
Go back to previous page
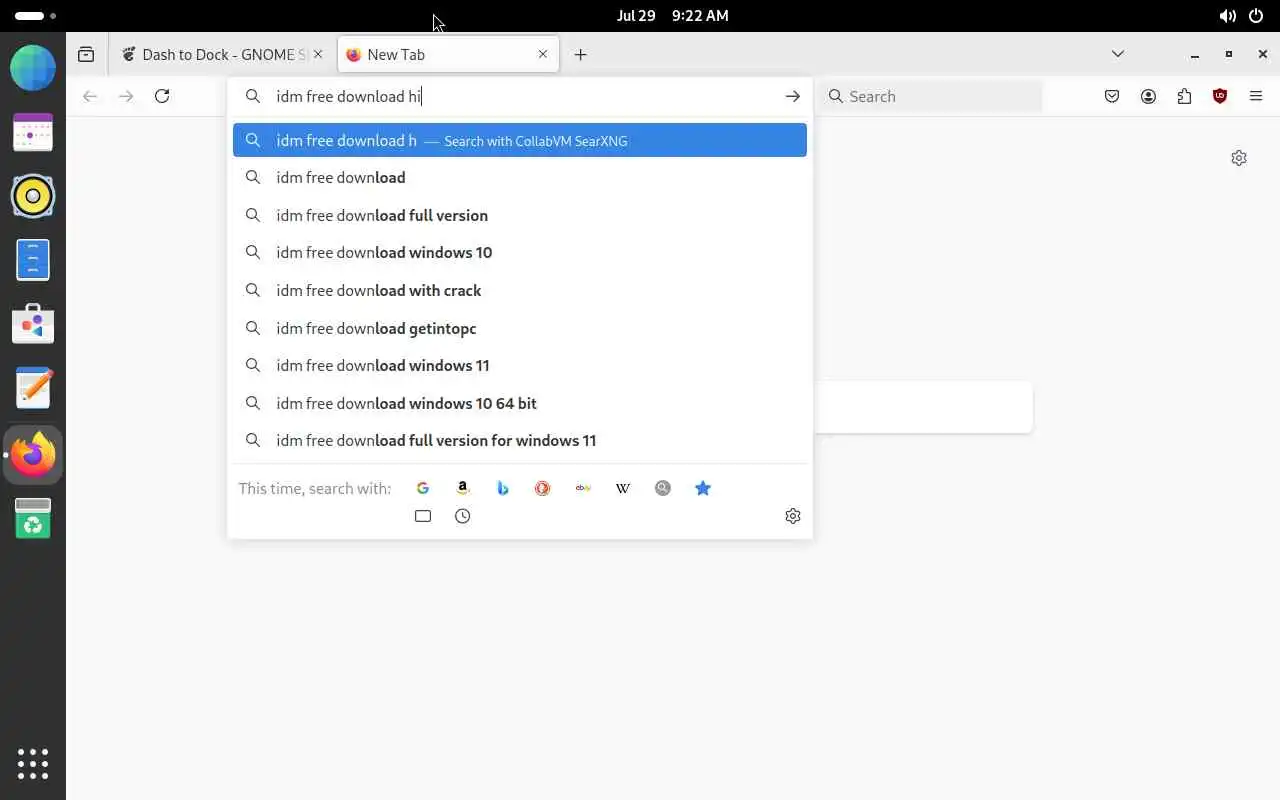coord(90,96)
